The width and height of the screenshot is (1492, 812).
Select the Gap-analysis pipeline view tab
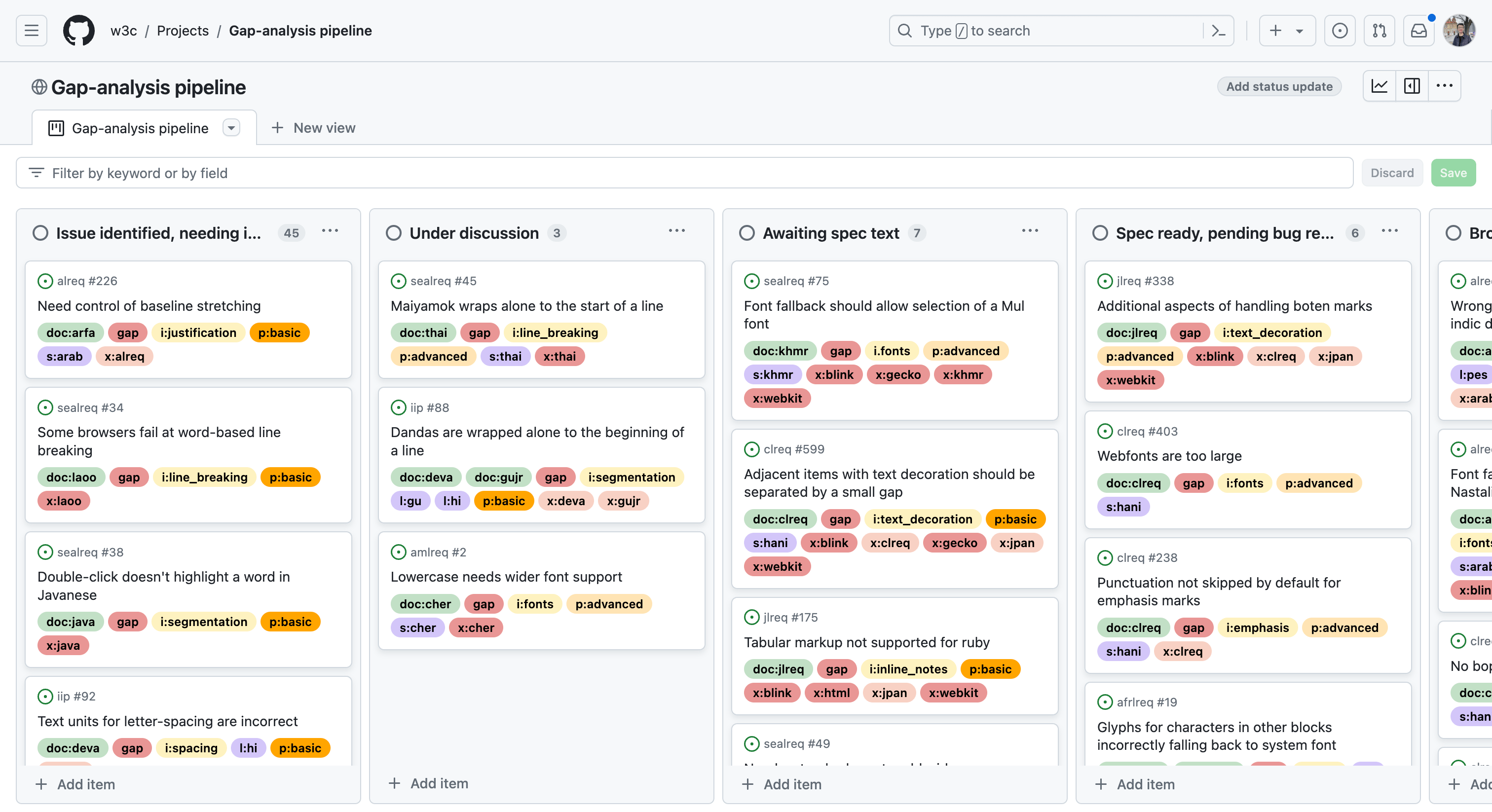[140, 128]
